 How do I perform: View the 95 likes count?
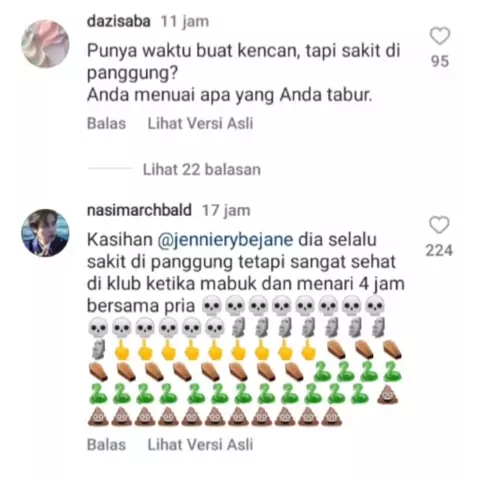point(440,61)
